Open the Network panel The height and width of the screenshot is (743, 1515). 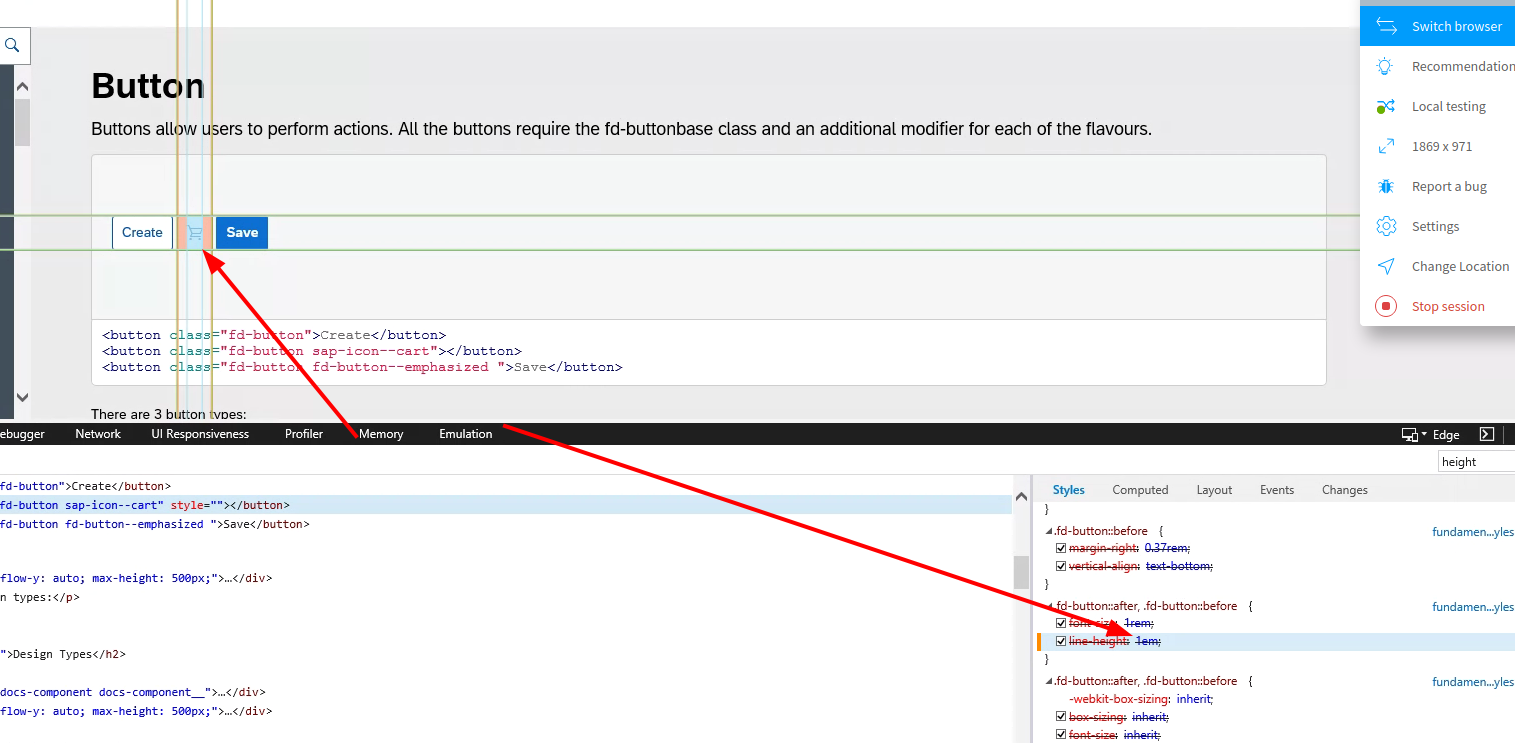coord(97,434)
